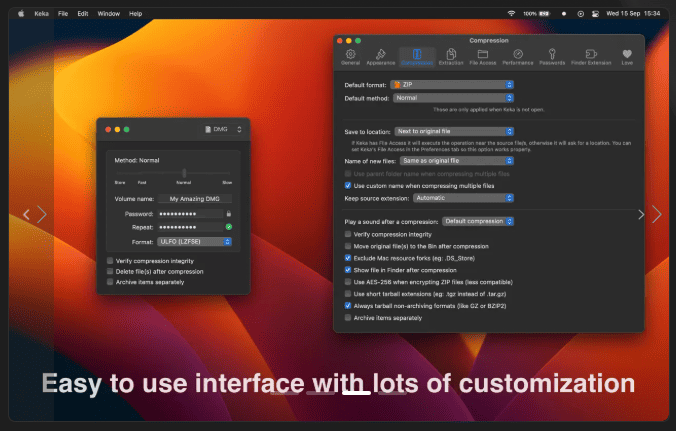Viewport: 676px width, 431px height.
Task: Enable Verify compression integrity in Compression preferences
Action: point(347,234)
